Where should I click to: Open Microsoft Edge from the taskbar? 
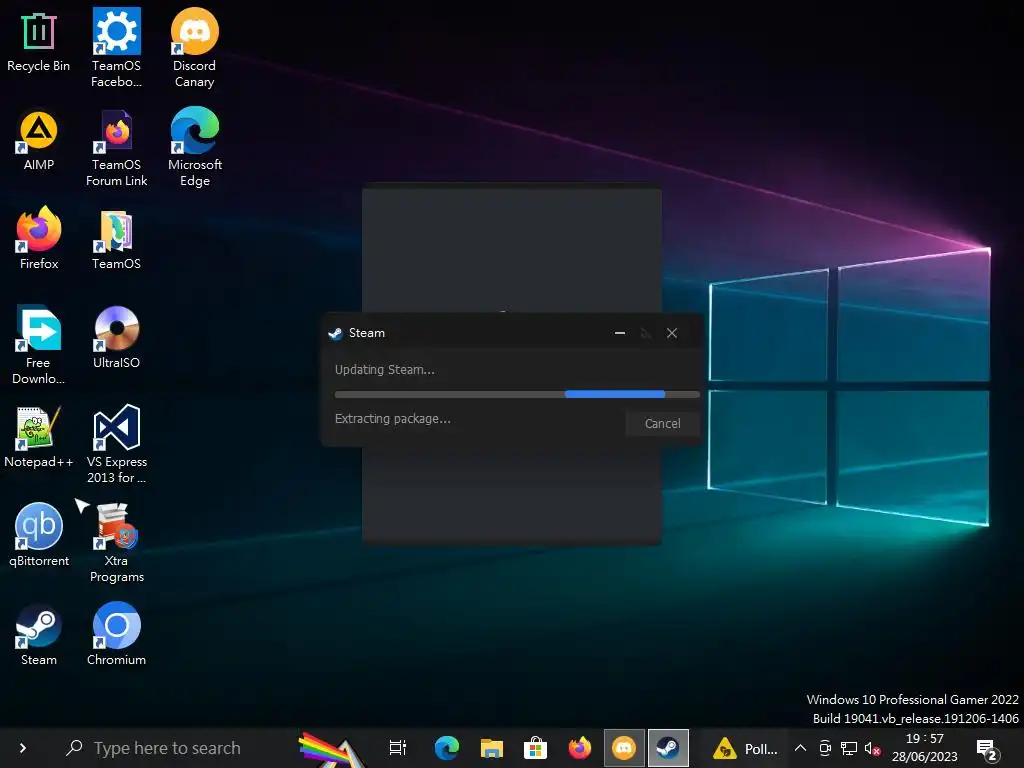[x=447, y=748]
